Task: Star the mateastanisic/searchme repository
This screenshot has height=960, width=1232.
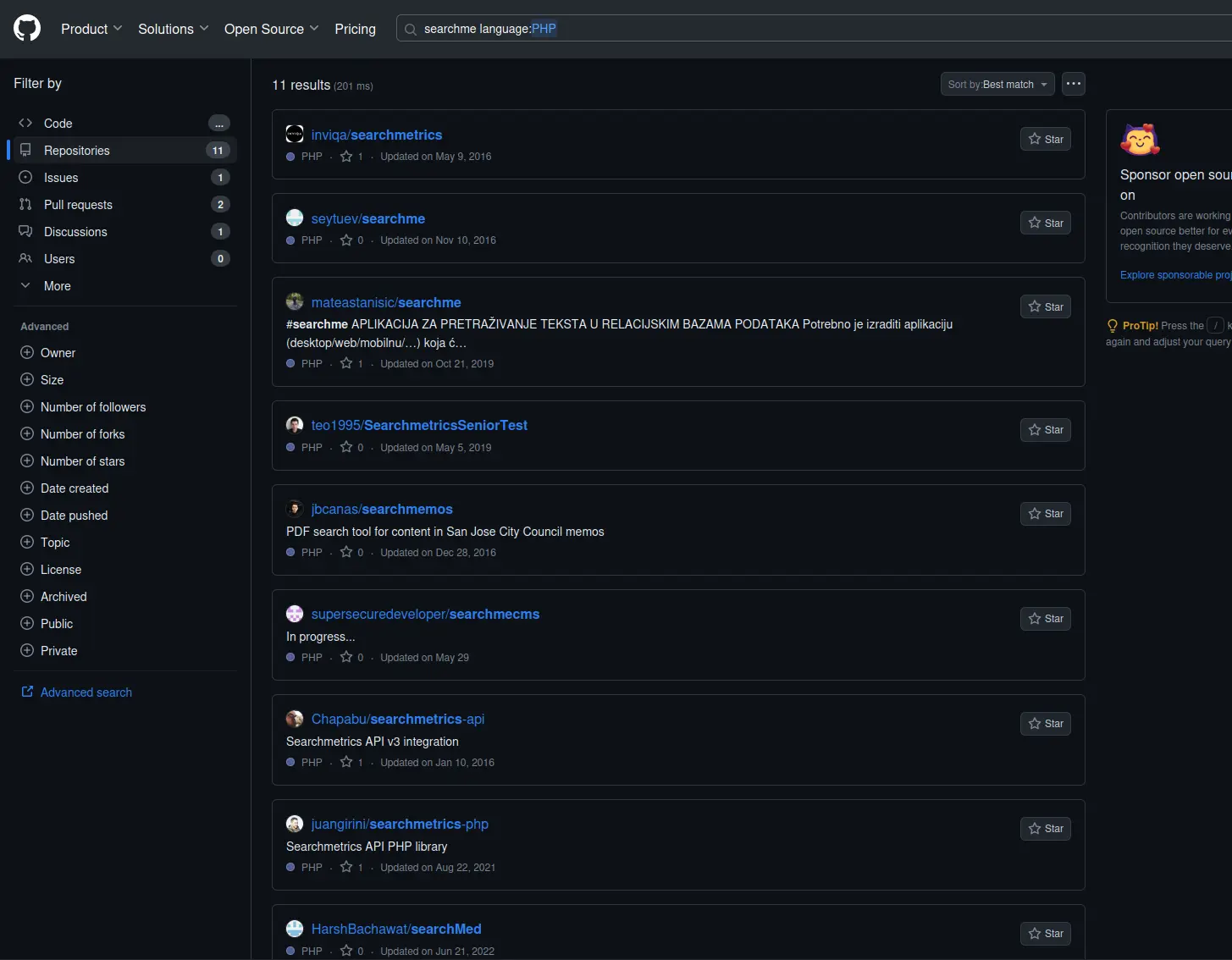Action: coord(1046,306)
